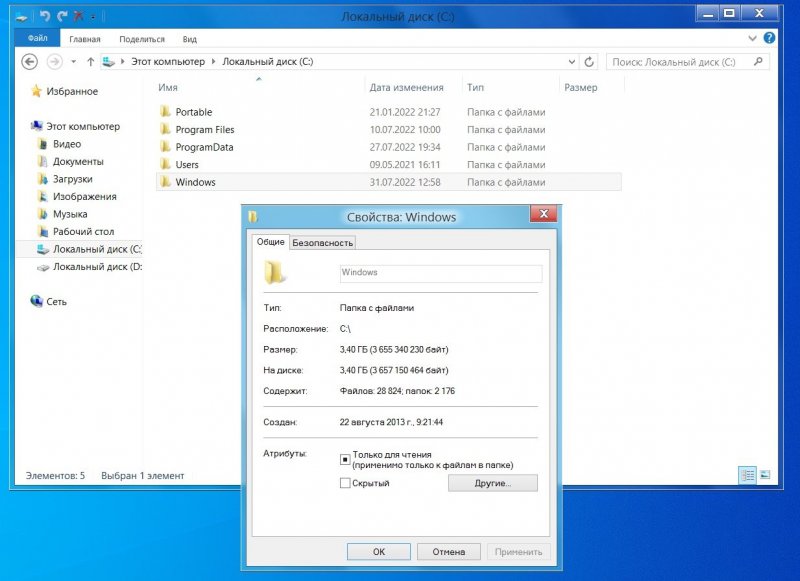The height and width of the screenshot is (581, 800).
Task: Select 'Локальный диск (D:)' in the sidebar
Action: [97, 267]
